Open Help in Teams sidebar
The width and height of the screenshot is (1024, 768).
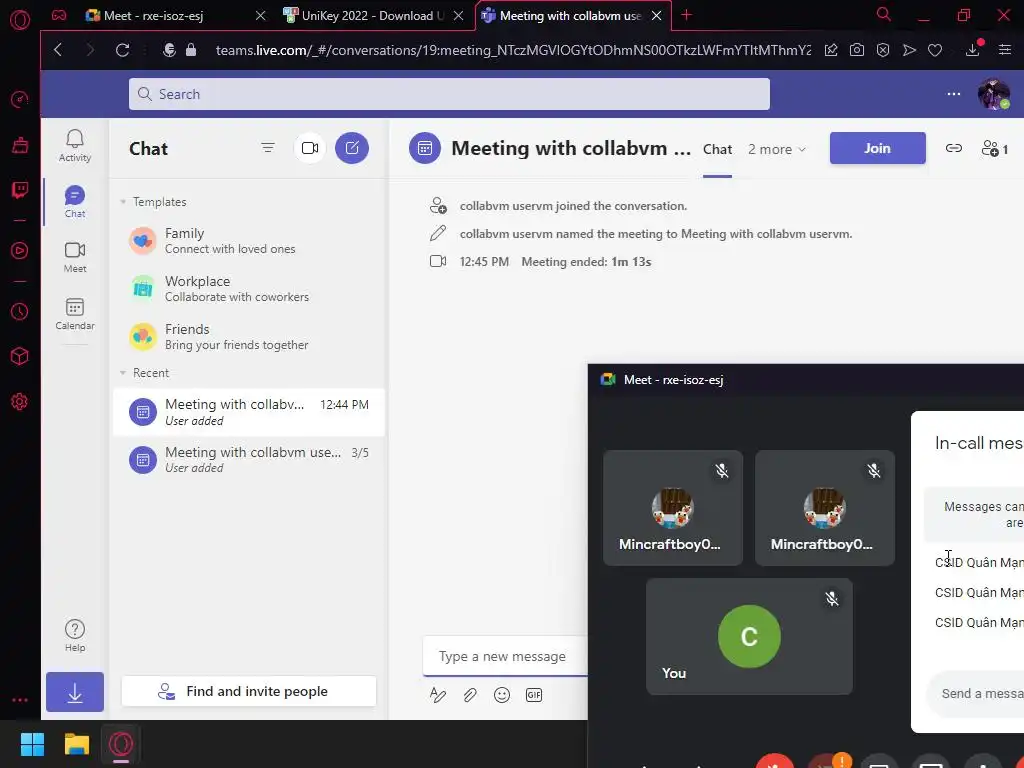pyautogui.click(x=74, y=635)
